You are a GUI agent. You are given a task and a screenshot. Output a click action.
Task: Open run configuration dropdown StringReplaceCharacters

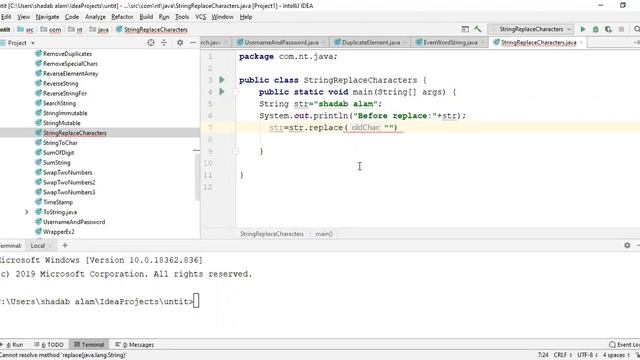(531, 29)
